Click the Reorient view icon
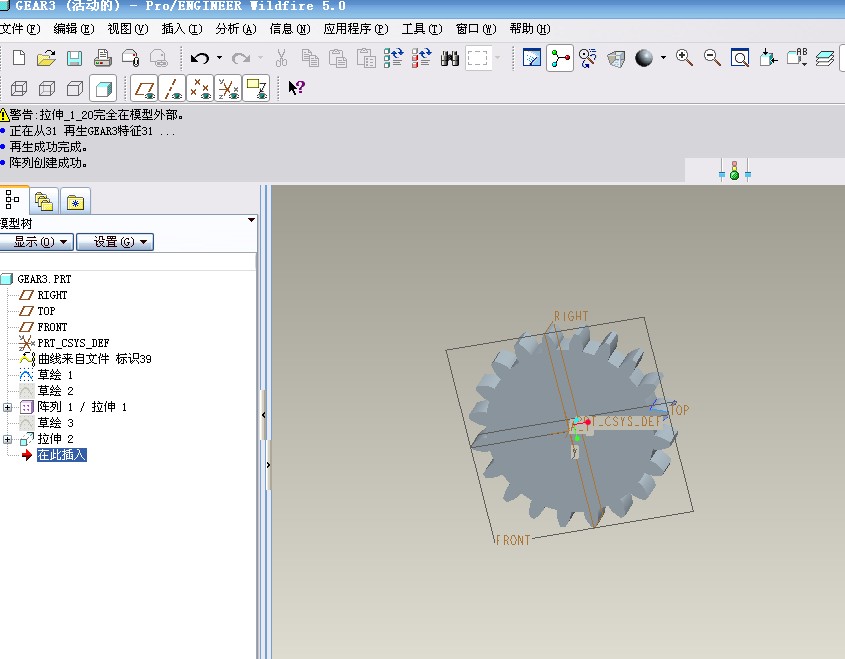Screen dimensions: 845x659 pyautogui.click(x=768, y=58)
